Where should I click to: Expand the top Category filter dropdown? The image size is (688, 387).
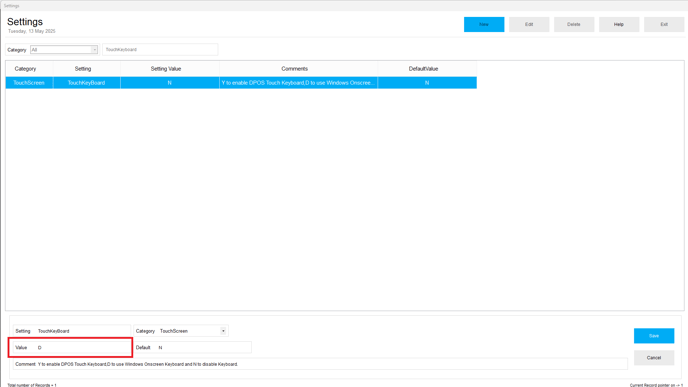pyautogui.click(x=94, y=50)
